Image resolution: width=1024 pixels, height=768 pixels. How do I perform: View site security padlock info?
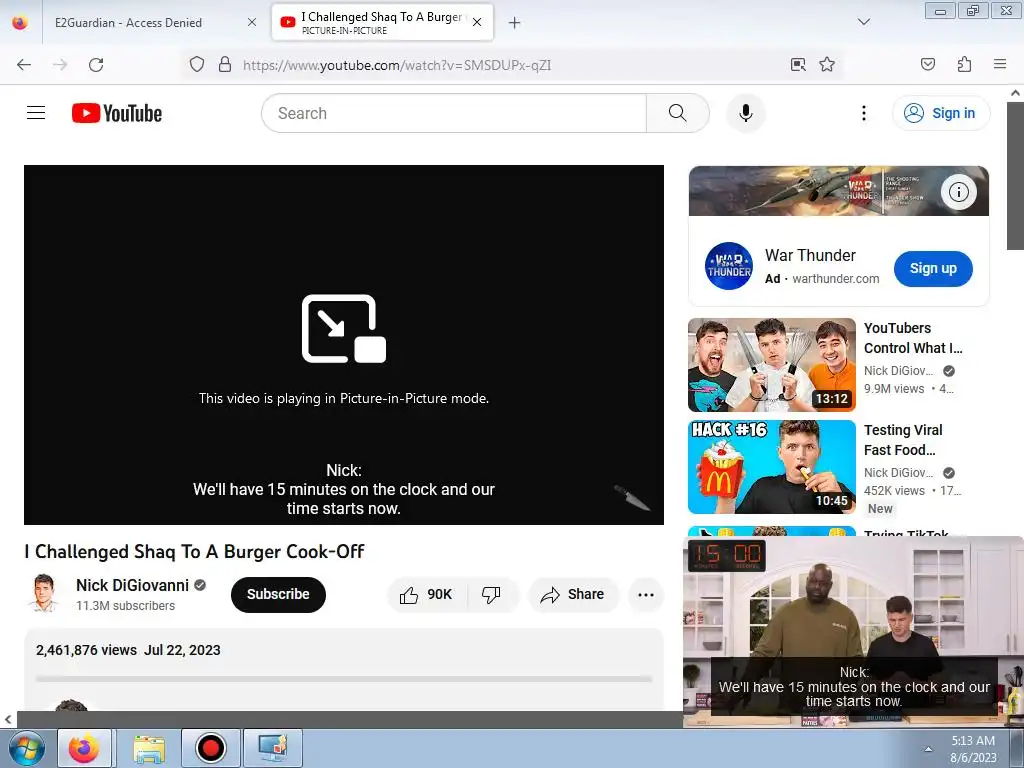pyautogui.click(x=225, y=65)
